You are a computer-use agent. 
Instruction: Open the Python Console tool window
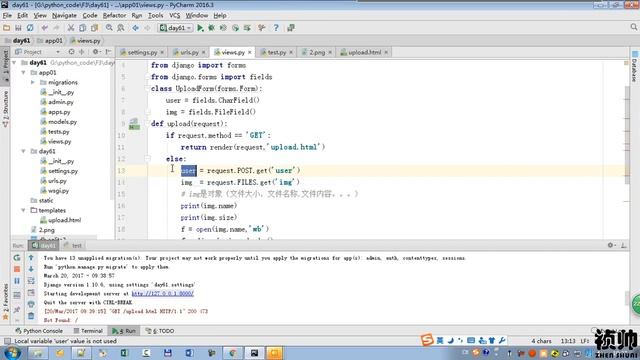coord(39,331)
